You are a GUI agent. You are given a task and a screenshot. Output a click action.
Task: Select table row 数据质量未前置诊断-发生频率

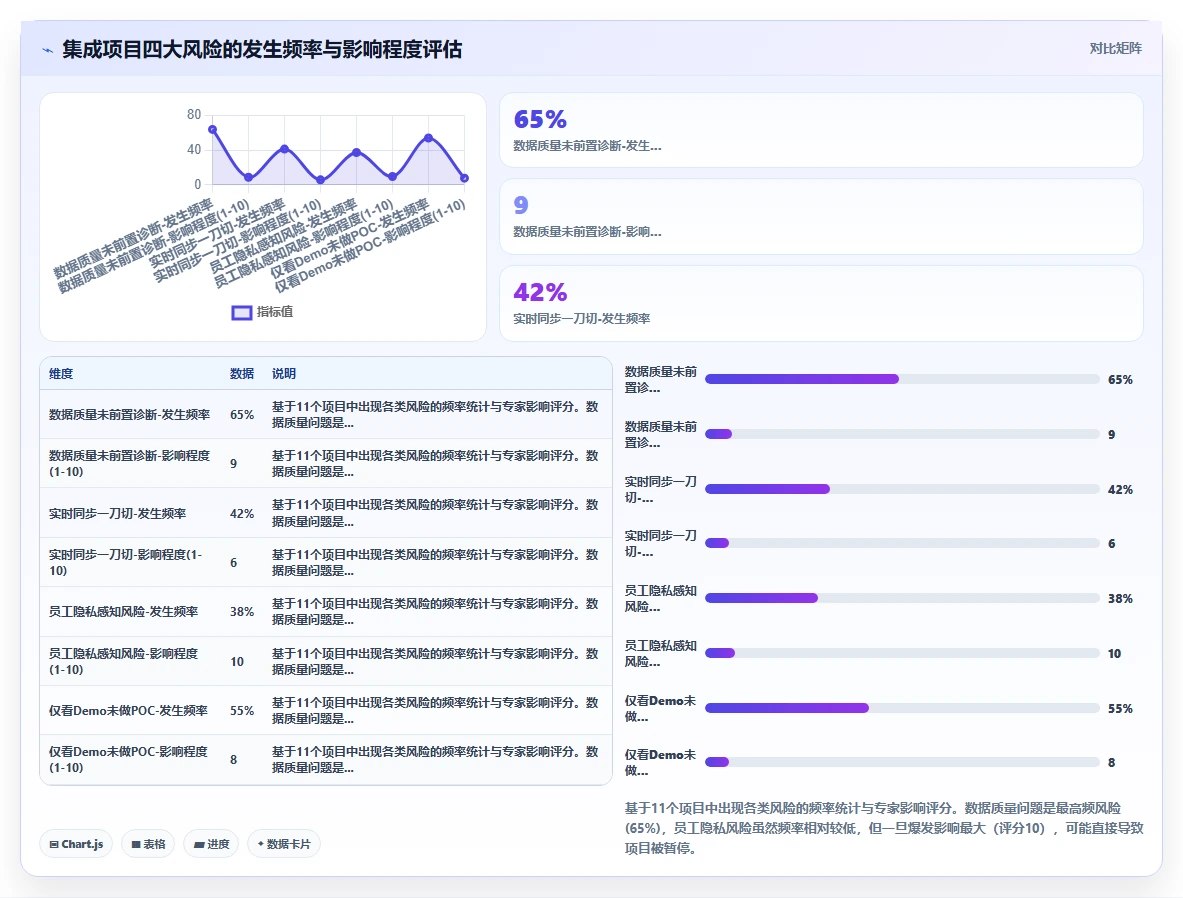(325, 414)
